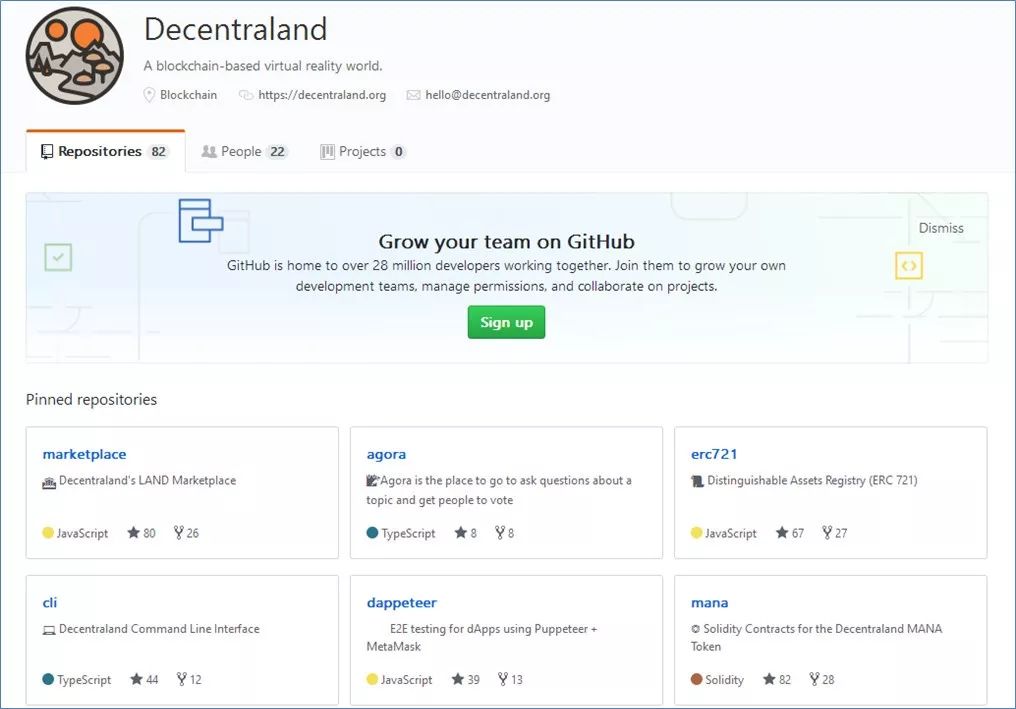Click the blue TypeScript dot on agora card
This screenshot has width=1016, height=709.
point(372,533)
